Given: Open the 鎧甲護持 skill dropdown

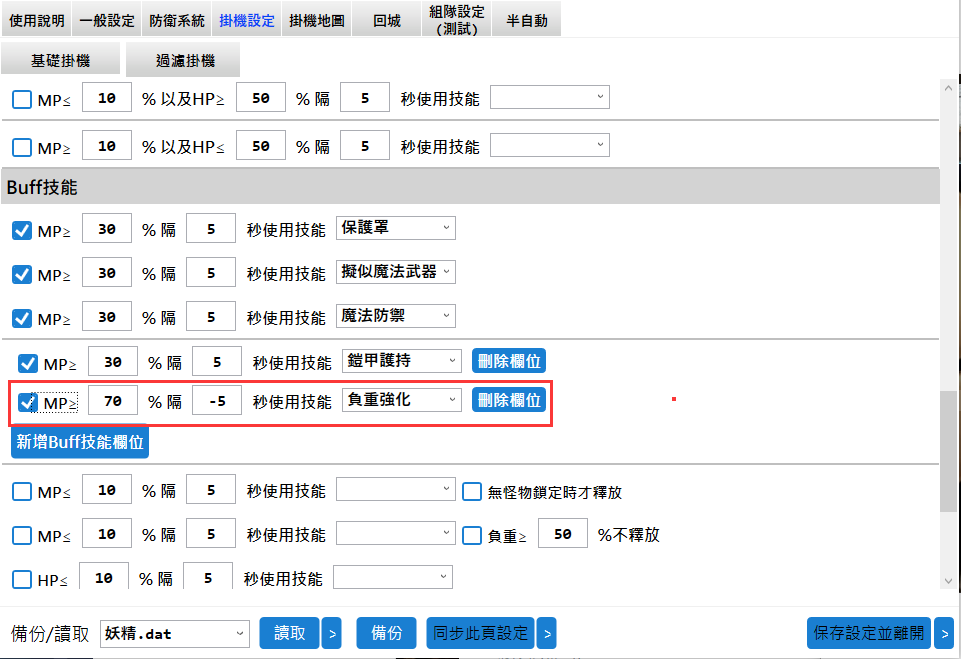Looking at the screenshot, I should 401,360.
